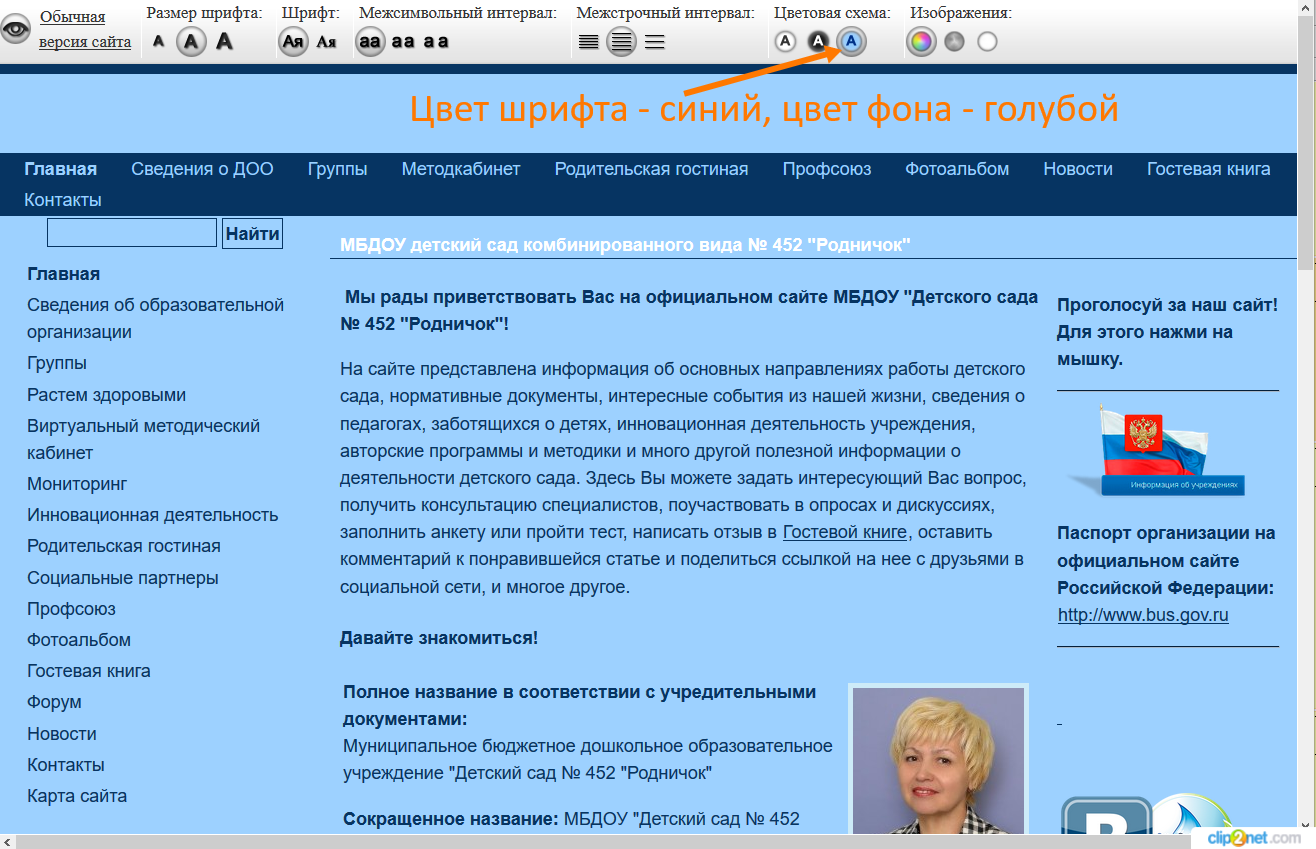Viewport: 1316px width, 849px height.
Task: Choose the serif font option
Action: pyautogui.click(x=326, y=42)
